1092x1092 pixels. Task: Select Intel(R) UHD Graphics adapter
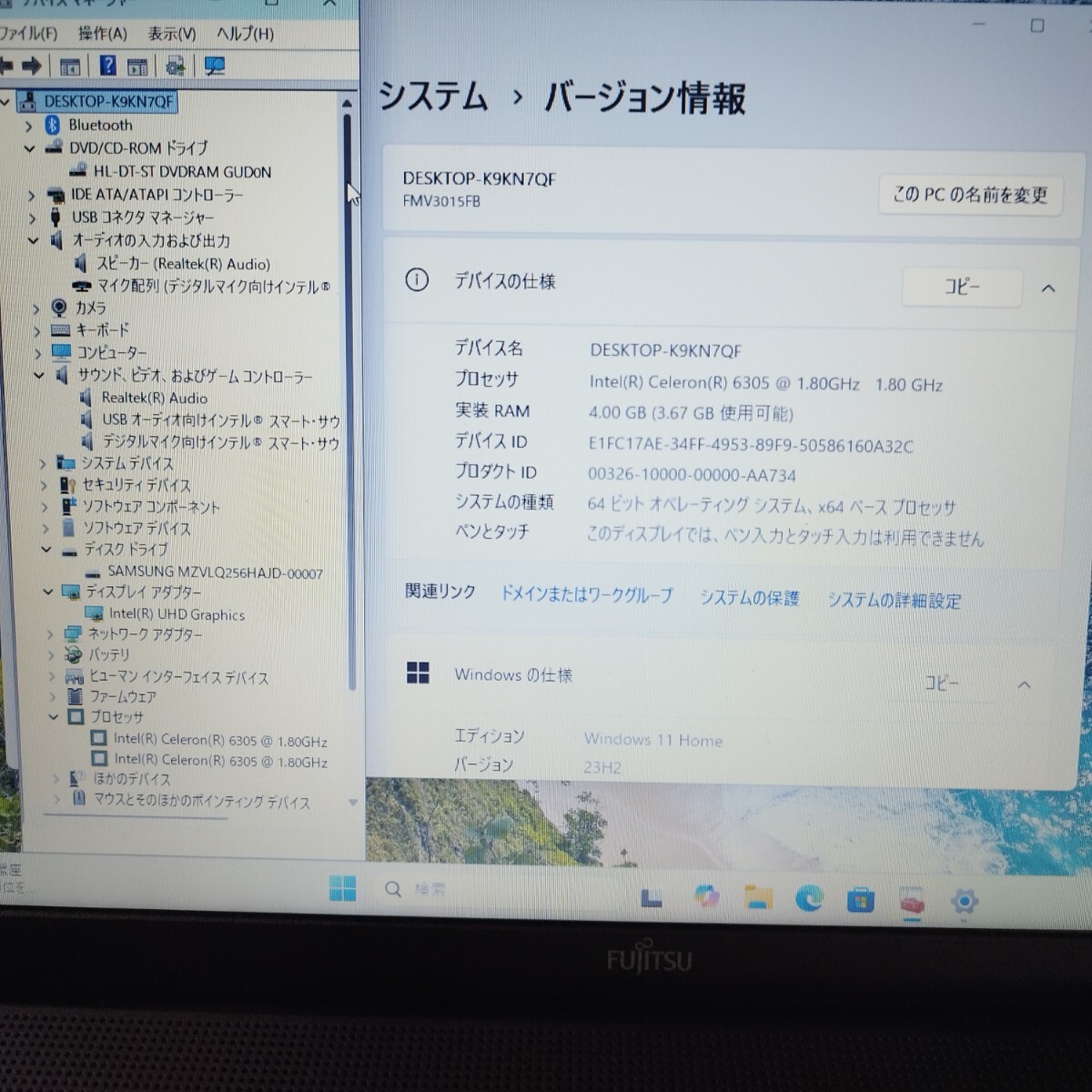[177, 614]
